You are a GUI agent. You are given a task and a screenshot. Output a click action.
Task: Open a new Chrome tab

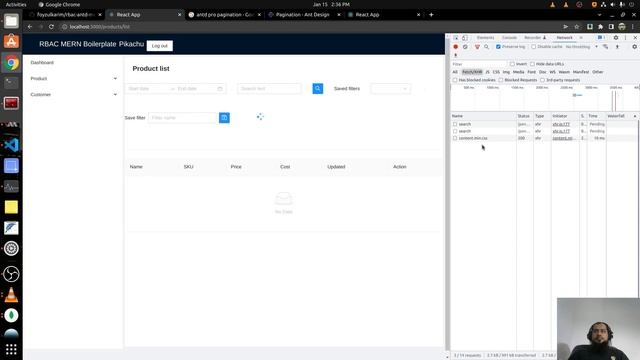(431, 15)
